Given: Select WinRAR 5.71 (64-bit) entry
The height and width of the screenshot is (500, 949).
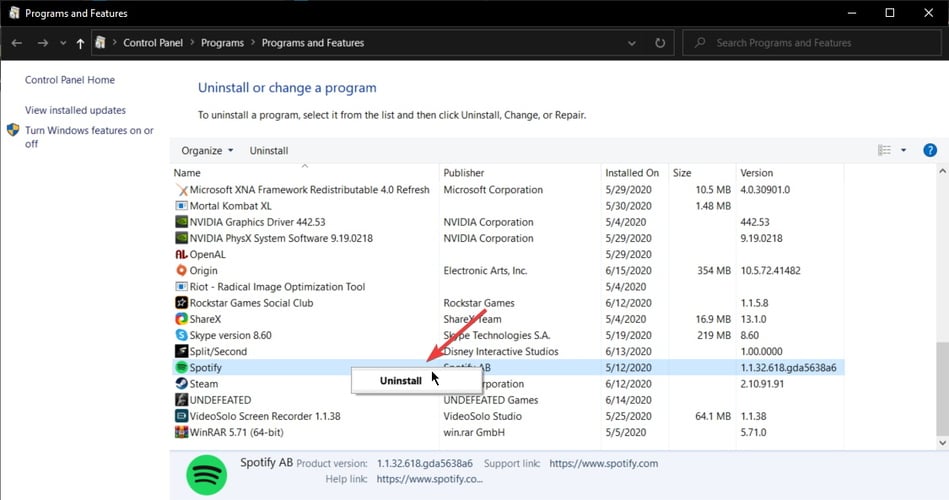Looking at the screenshot, I should 236,432.
